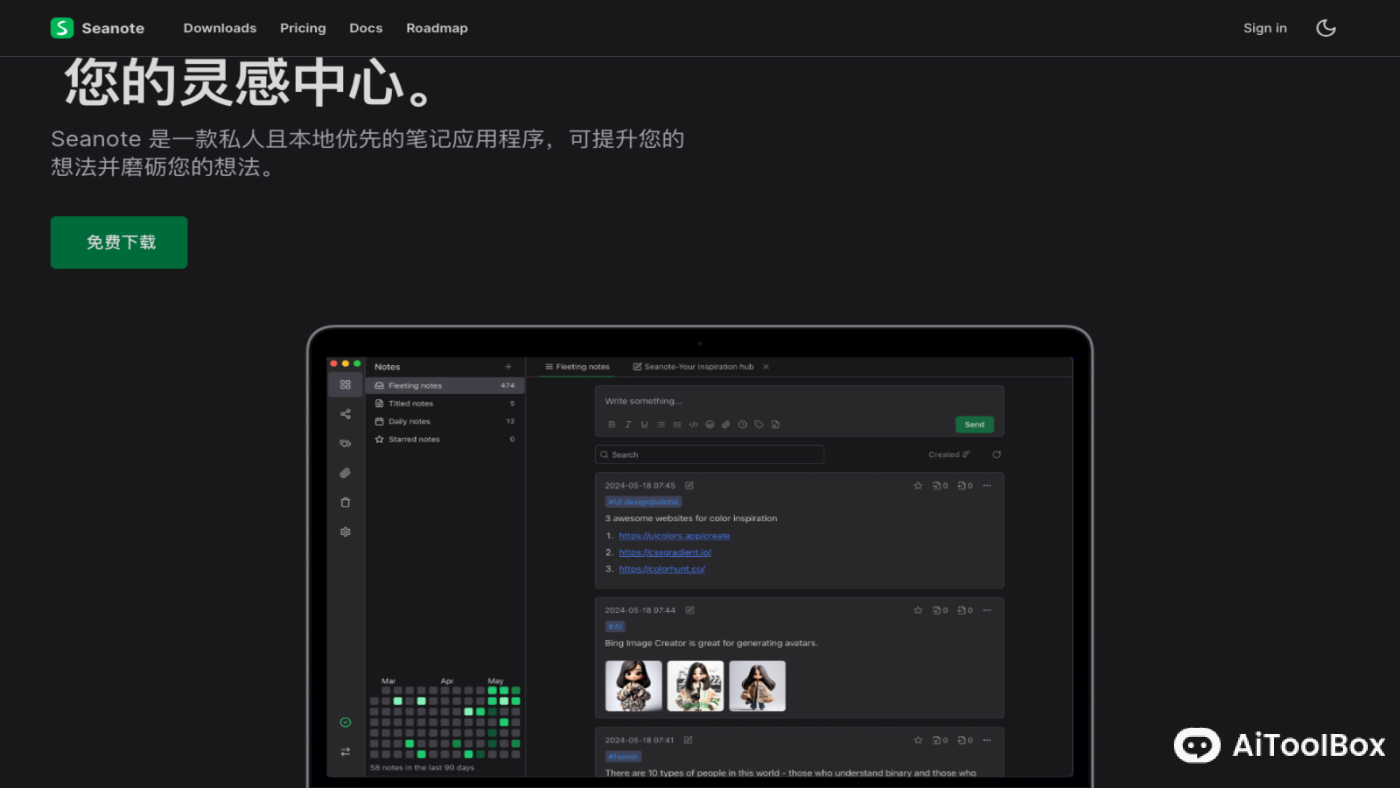
Task: Insert a code block using the editor icon
Action: (x=693, y=424)
